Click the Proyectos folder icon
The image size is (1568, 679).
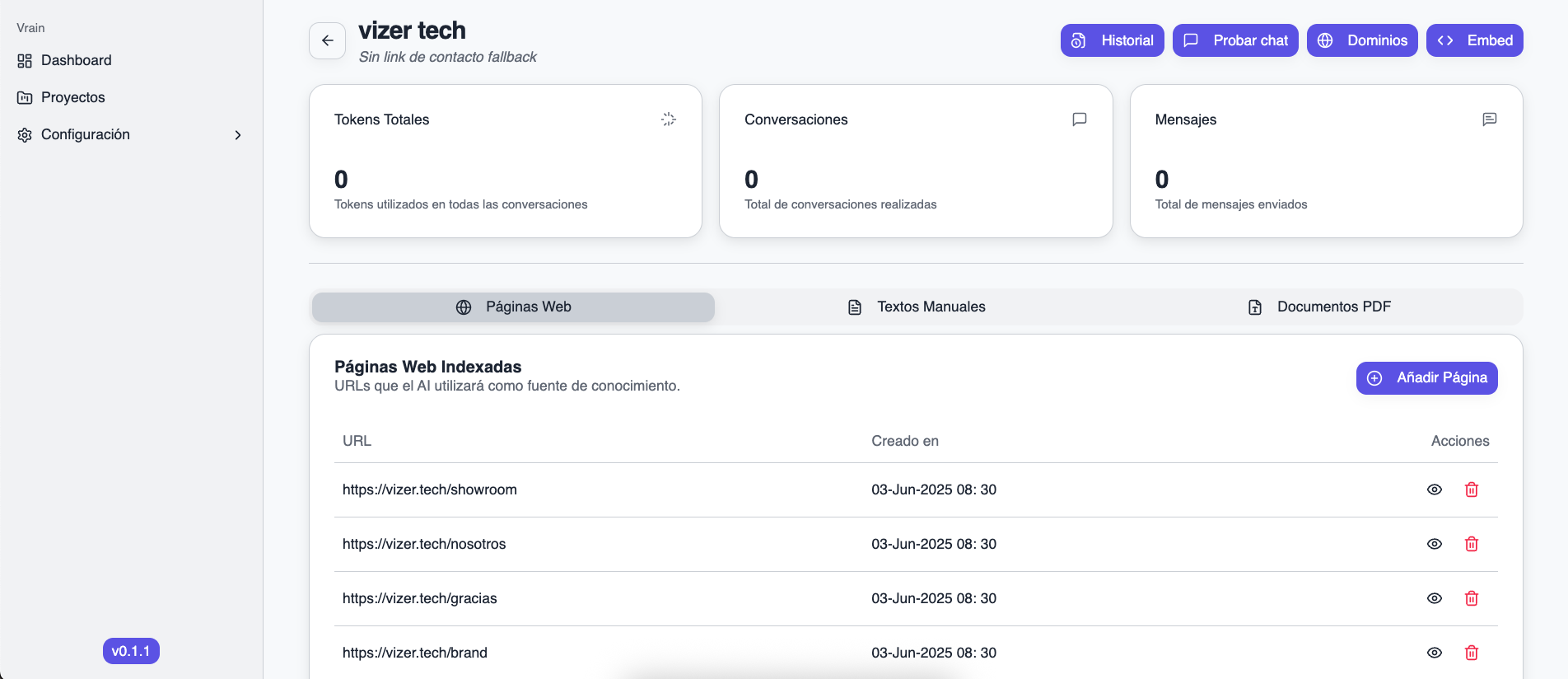pyautogui.click(x=25, y=98)
